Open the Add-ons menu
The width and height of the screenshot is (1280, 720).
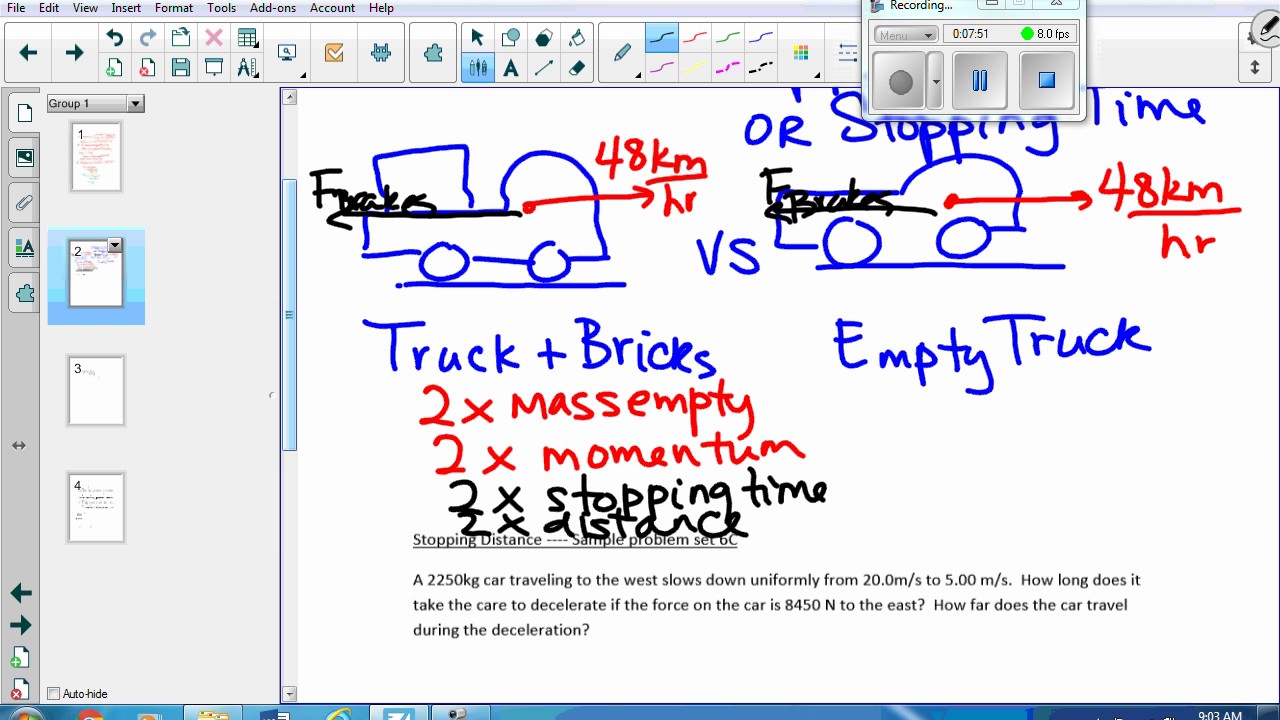coord(273,8)
